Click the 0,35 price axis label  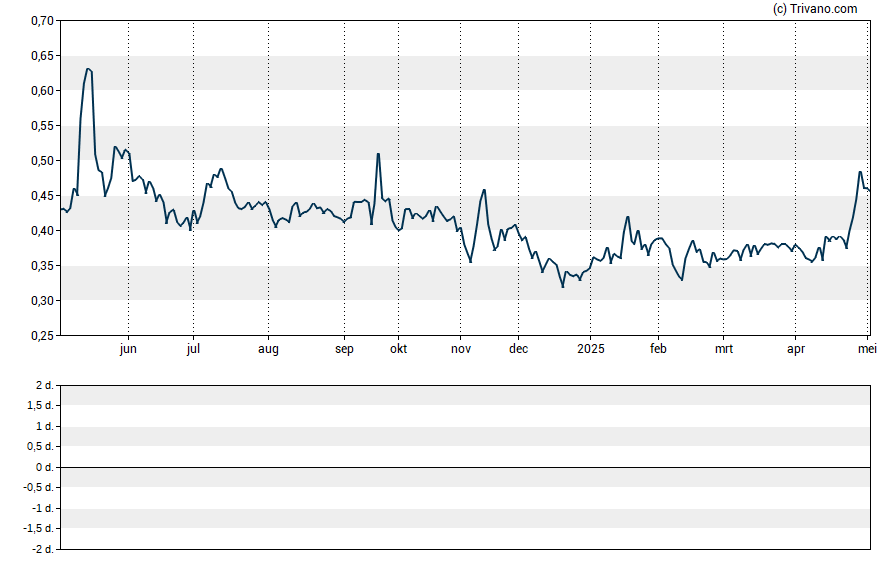[x=42, y=266]
